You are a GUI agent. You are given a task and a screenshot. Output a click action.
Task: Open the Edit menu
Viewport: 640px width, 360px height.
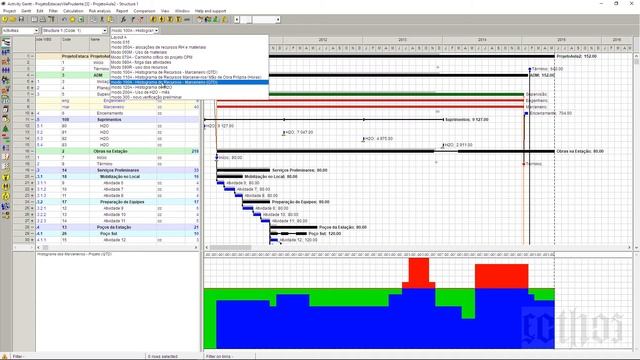click(x=40, y=11)
